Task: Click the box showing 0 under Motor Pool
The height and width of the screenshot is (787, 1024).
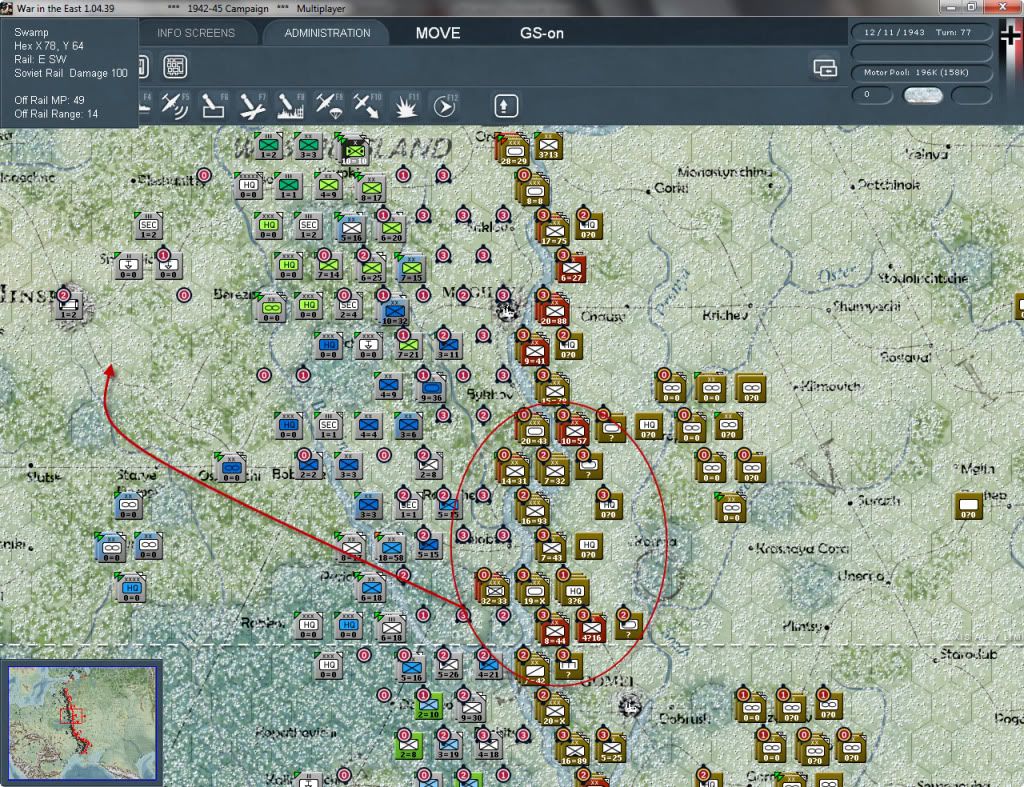Action: click(x=872, y=95)
